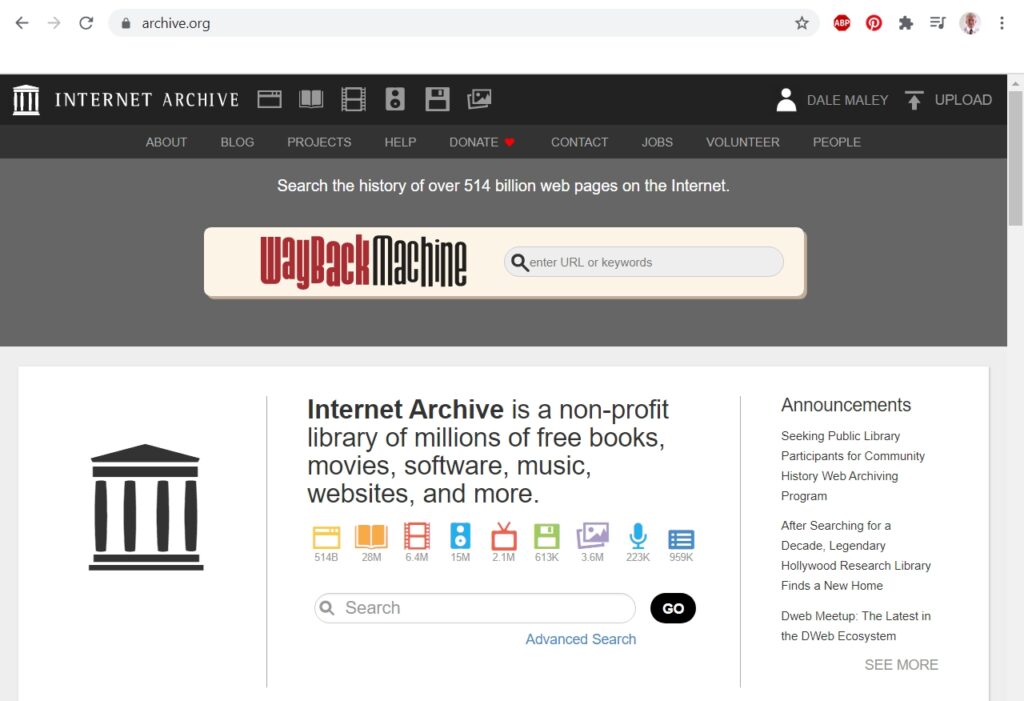Image resolution: width=1024 pixels, height=701 pixels.
Task: Open the ABOUT menu item
Action: [x=166, y=142]
